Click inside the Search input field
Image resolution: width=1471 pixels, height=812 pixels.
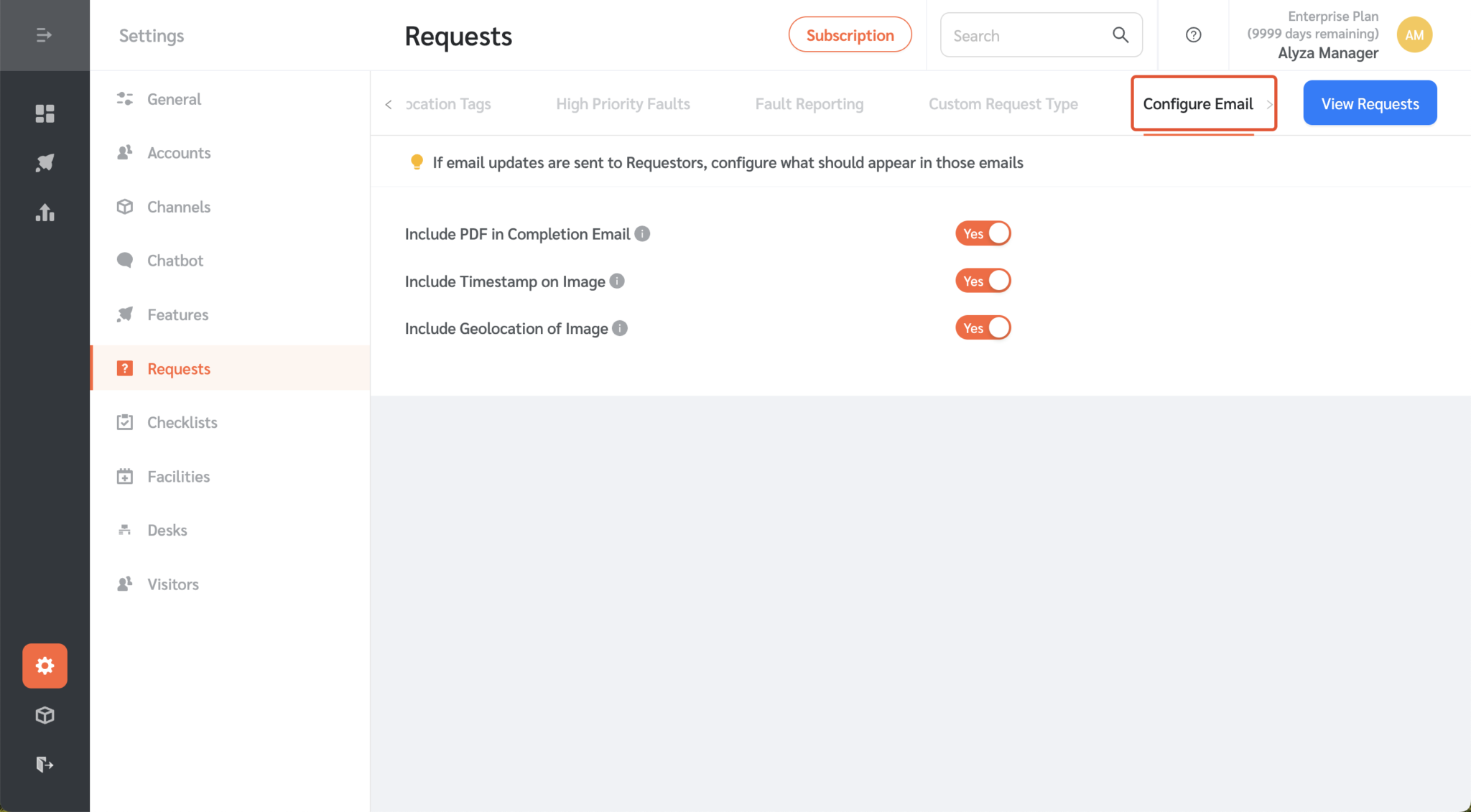pos(1027,34)
